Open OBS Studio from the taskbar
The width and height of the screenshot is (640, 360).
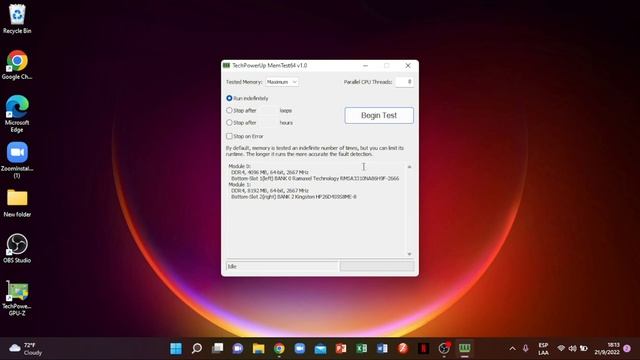444,348
